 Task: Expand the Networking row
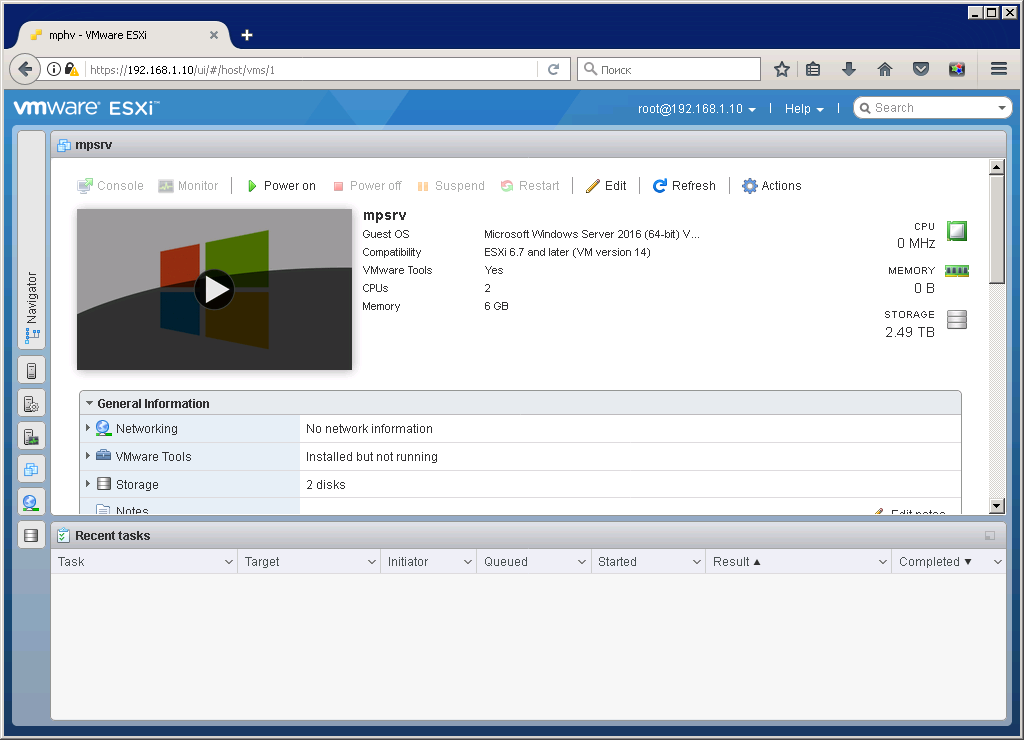click(x=88, y=428)
